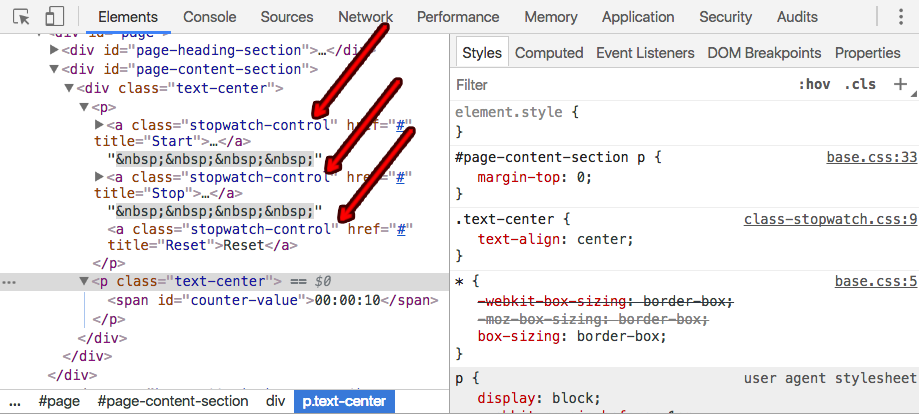Toggle the device toolbar icon

[x=55, y=17]
